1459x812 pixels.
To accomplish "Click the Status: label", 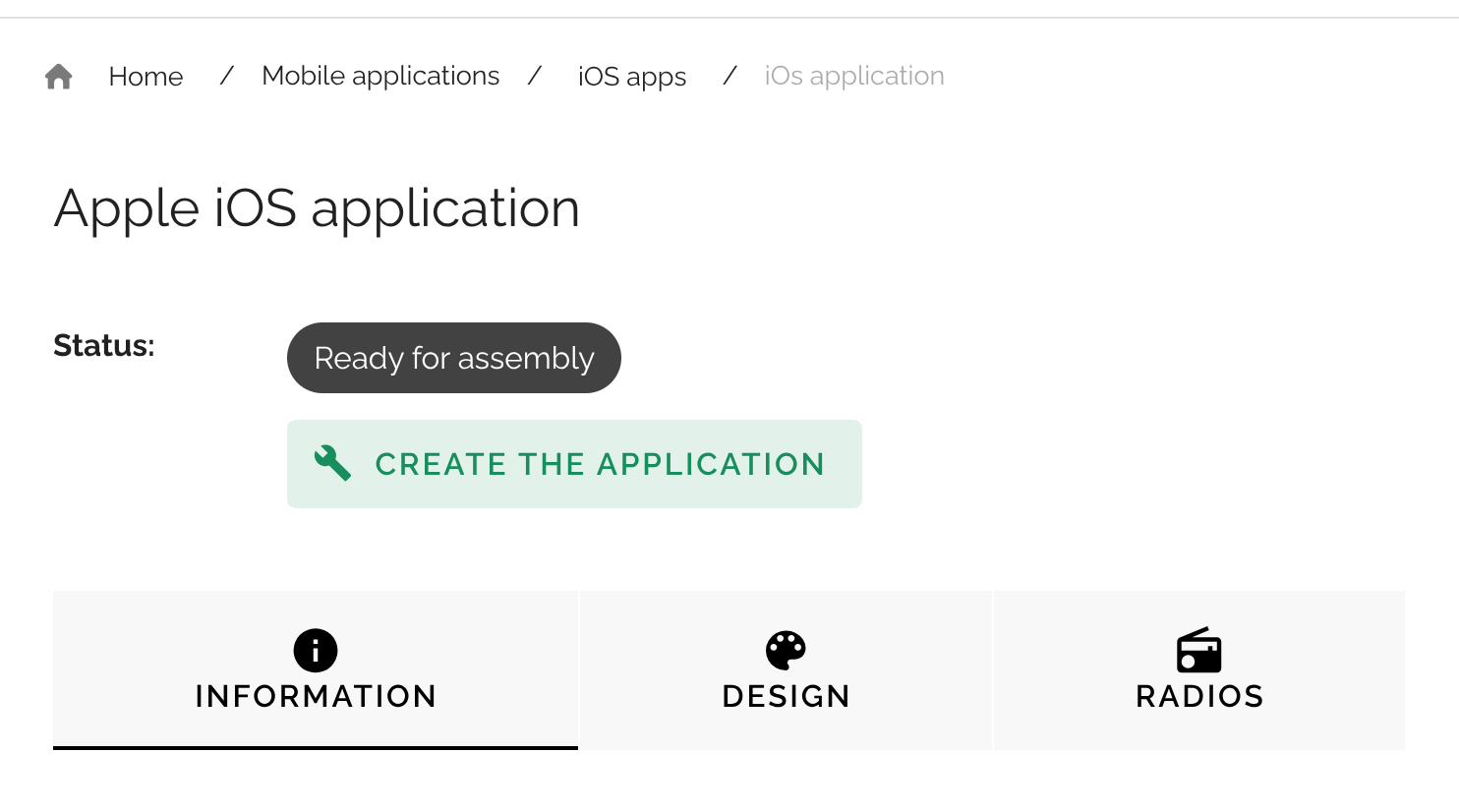I will (104, 346).
